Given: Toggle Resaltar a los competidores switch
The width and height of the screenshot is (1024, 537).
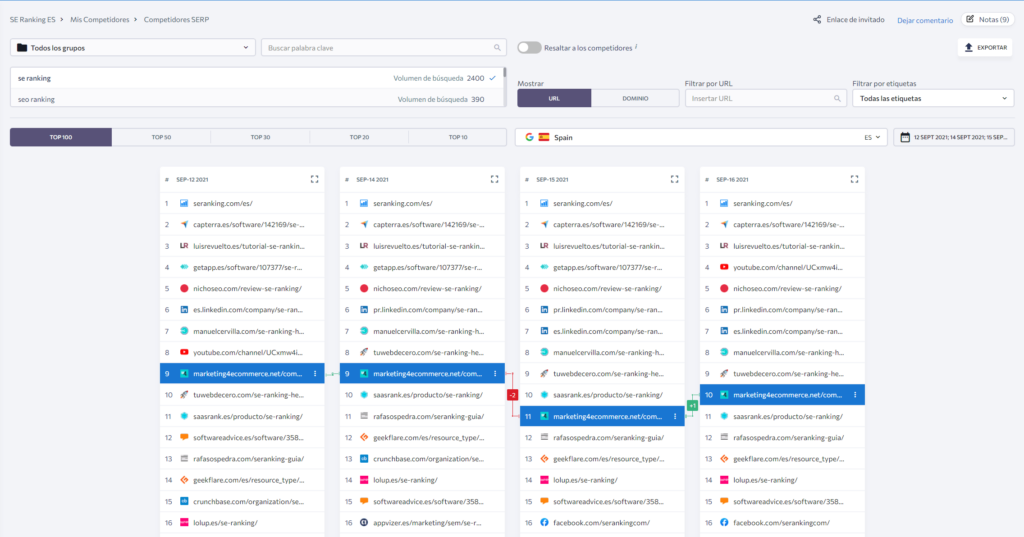Looking at the screenshot, I should point(529,48).
